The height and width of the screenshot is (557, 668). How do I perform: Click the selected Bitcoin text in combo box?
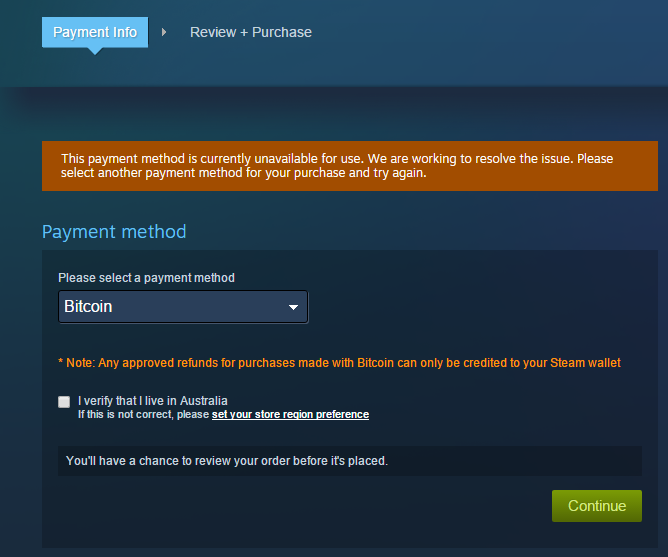point(88,307)
